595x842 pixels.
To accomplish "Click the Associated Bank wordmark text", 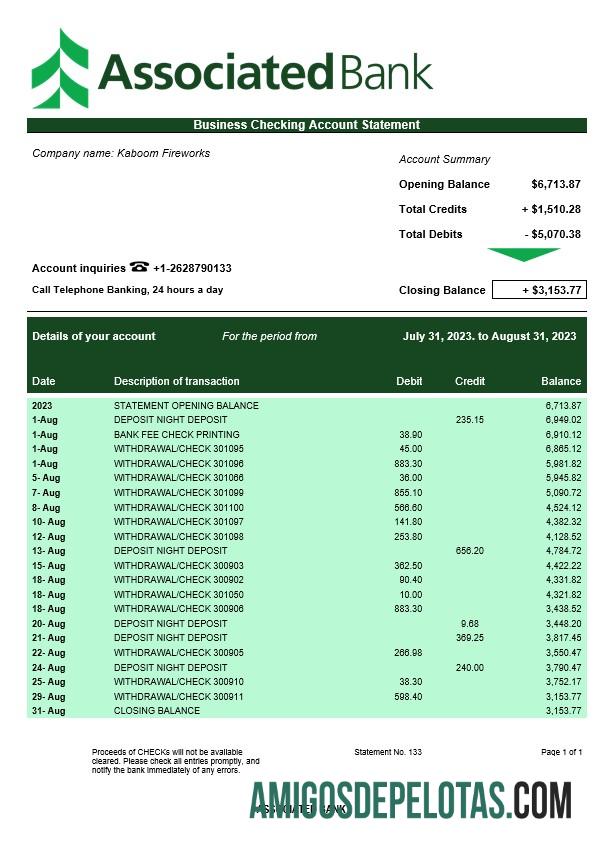I will pos(265,72).
